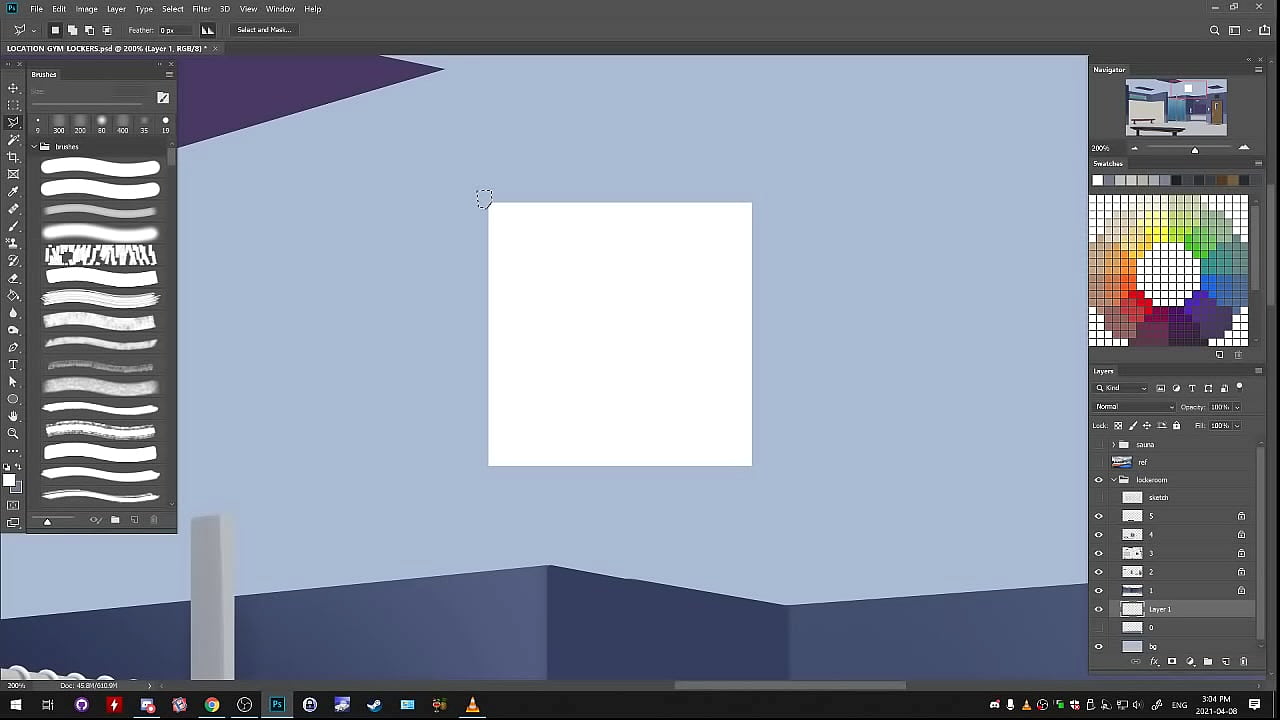Click the Select and Mask button

264,30
